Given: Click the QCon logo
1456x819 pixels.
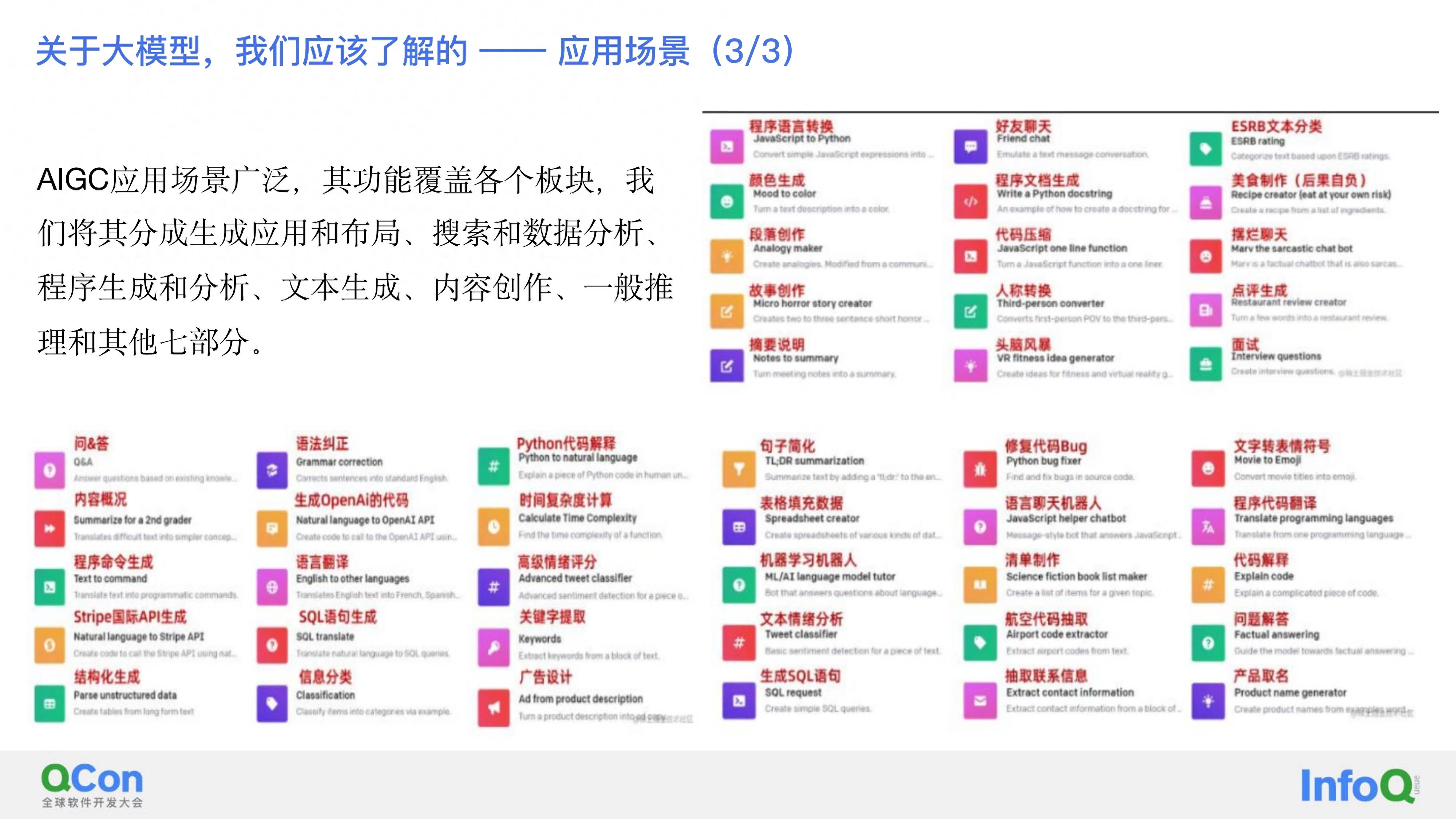Looking at the screenshot, I should click(x=92, y=786).
